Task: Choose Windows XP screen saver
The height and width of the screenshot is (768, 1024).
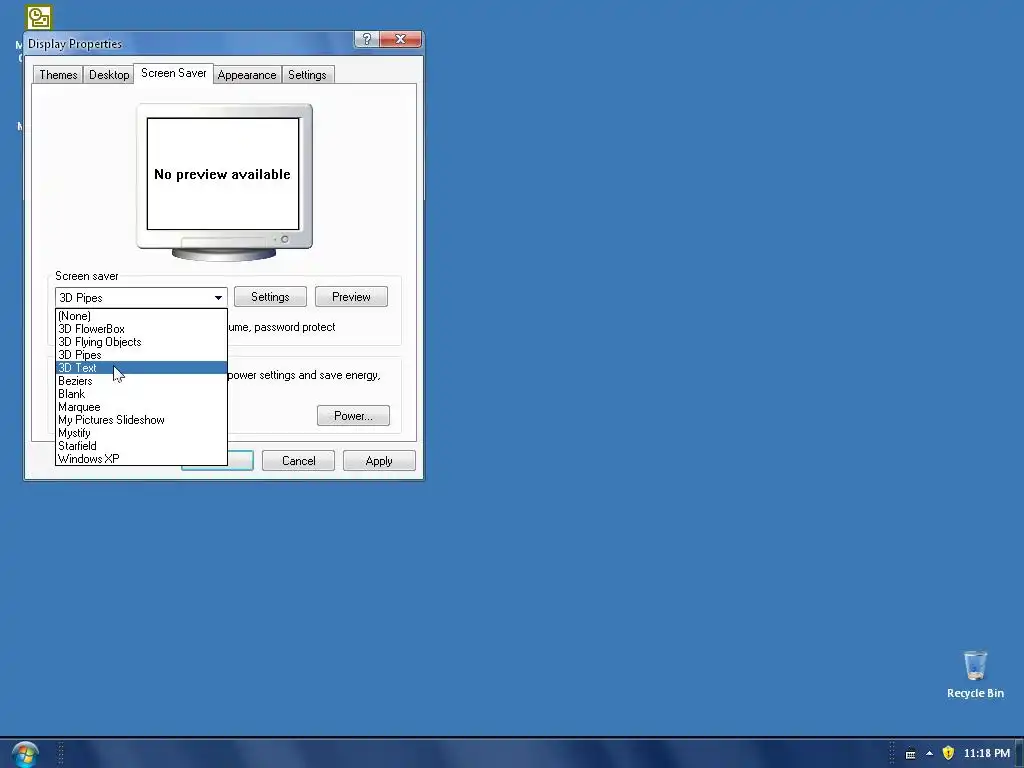Action: click(141, 459)
